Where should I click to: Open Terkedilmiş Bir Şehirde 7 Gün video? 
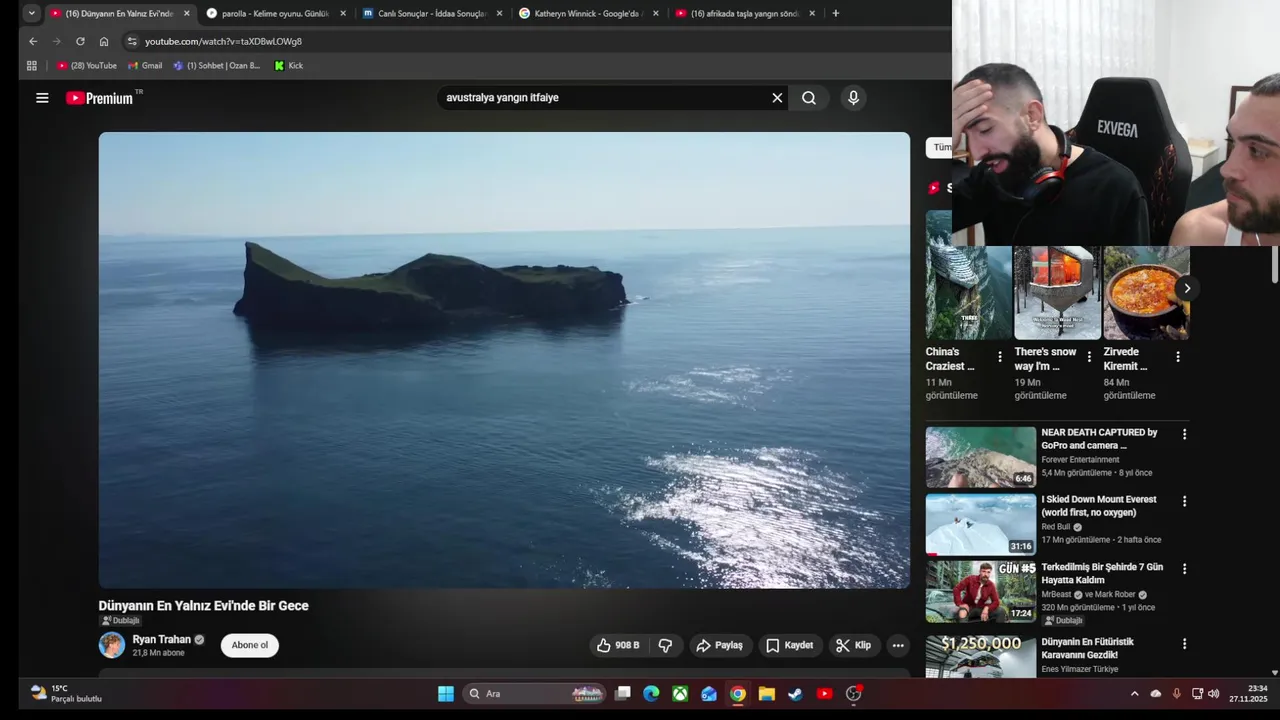[981, 591]
